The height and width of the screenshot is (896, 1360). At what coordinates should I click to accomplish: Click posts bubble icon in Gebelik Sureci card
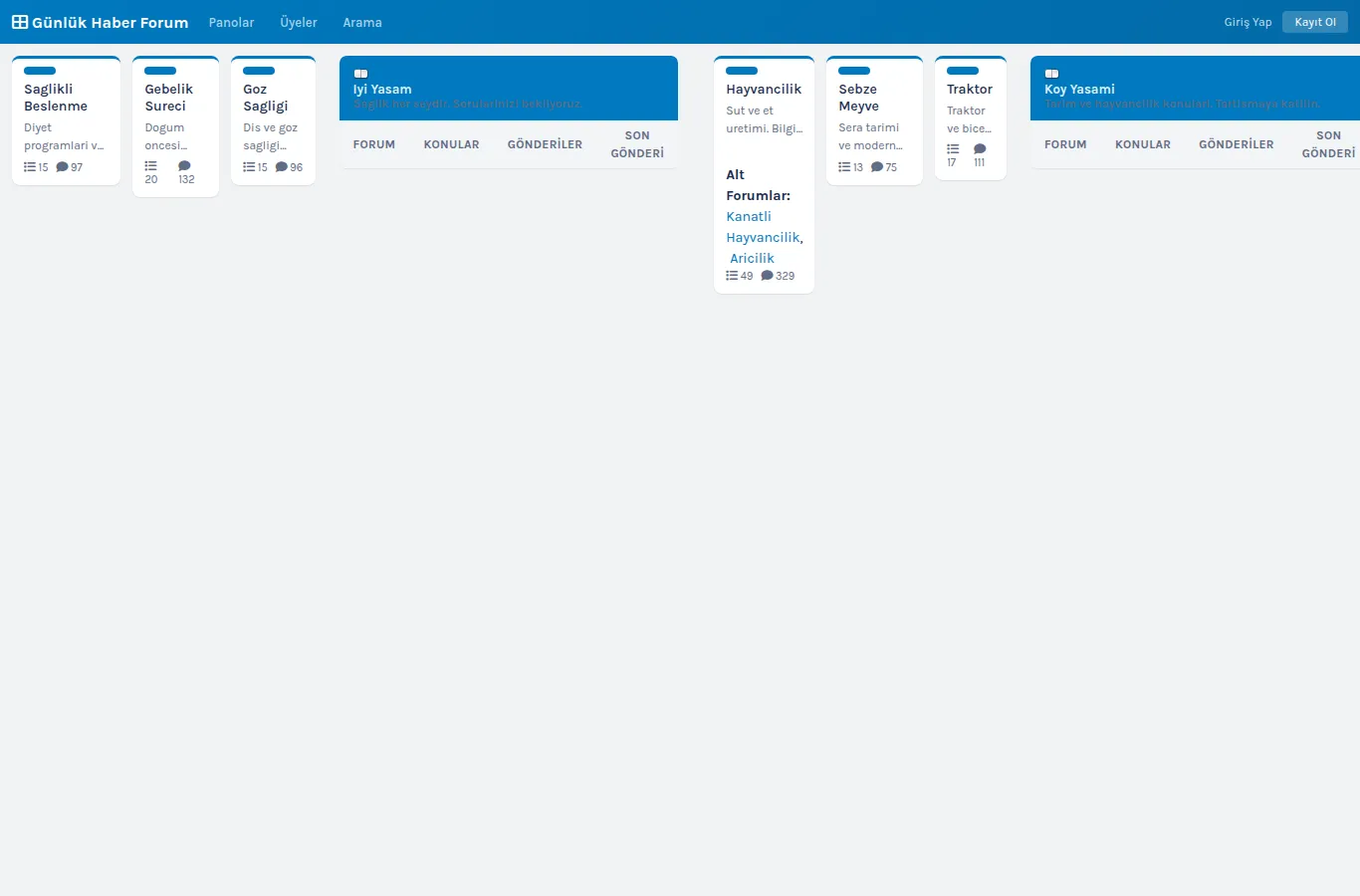[184, 166]
